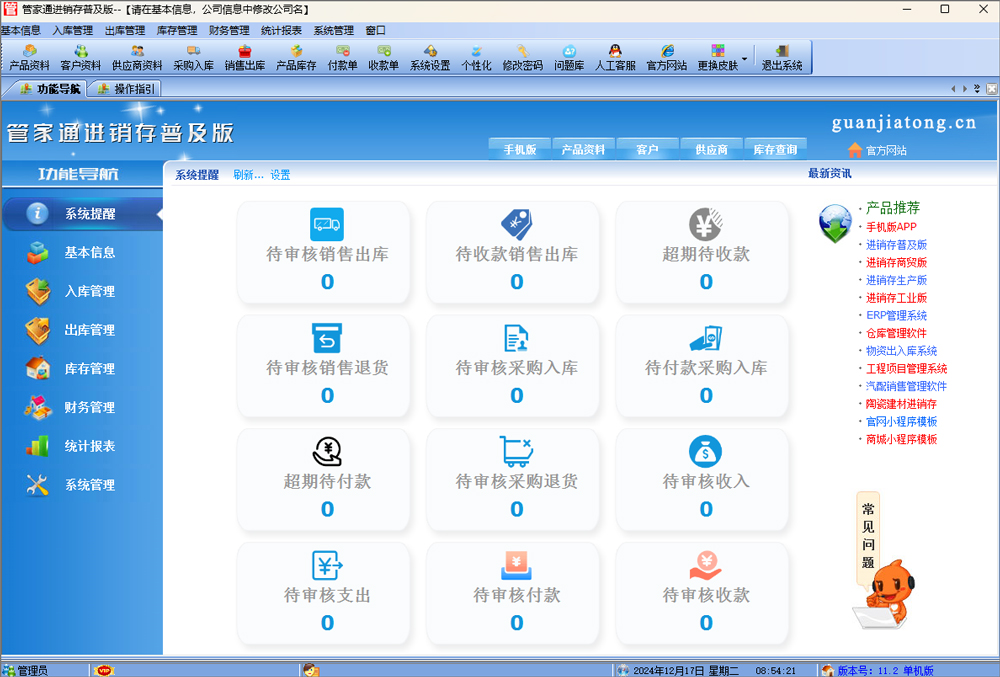The image size is (1000, 677).
Task: Click 销售出库 toolbar icon
Action: pyautogui.click(x=245, y=58)
